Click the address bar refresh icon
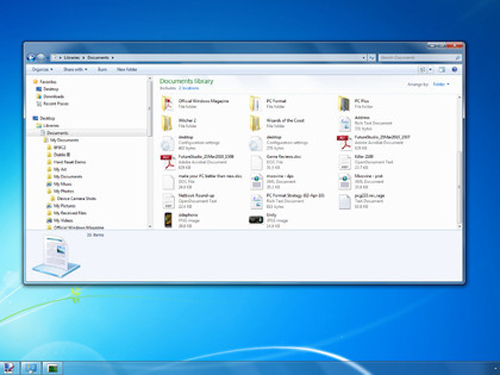The image size is (500, 375). [x=372, y=58]
